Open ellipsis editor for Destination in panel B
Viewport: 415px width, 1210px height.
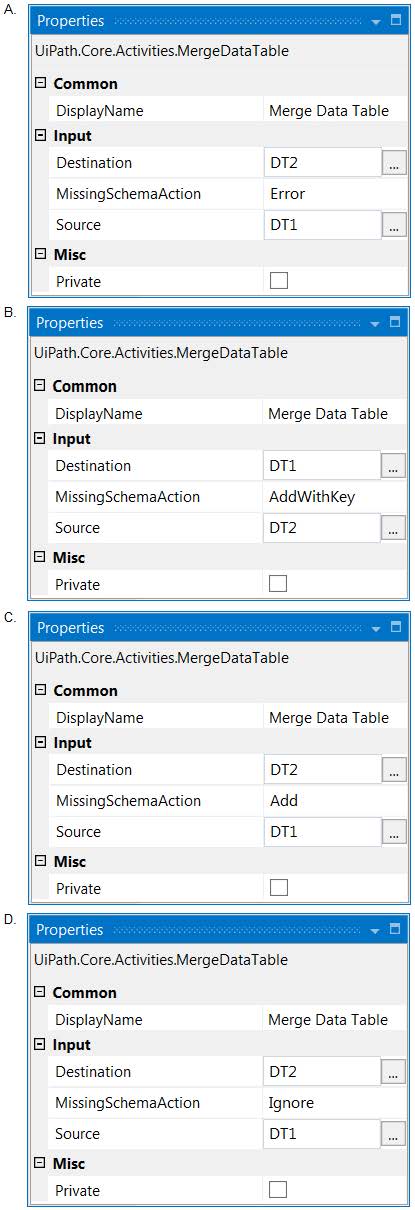pyautogui.click(x=393, y=466)
